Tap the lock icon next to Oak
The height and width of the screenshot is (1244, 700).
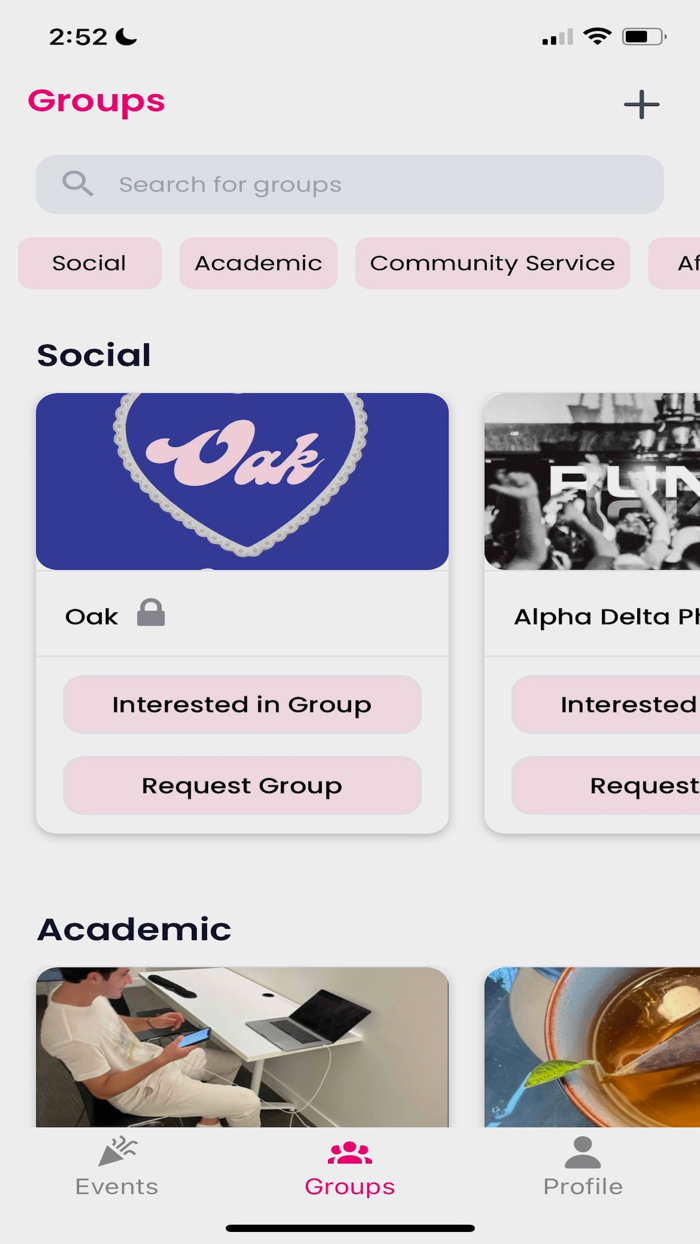(x=151, y=611)
